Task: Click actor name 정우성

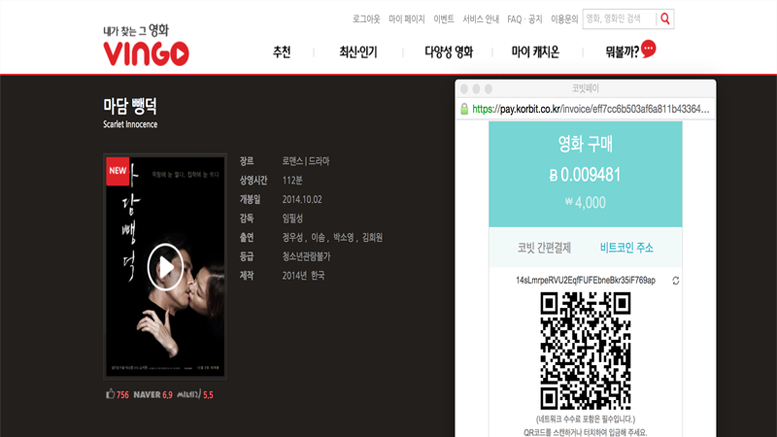Action: click(292, 237)
